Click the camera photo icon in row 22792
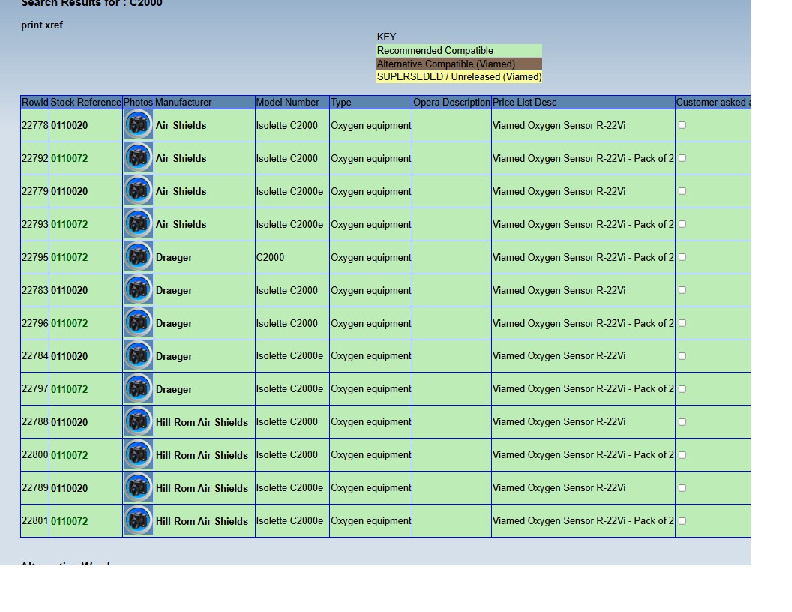Viewport: 792px width, 612px height. pos(138,158)
